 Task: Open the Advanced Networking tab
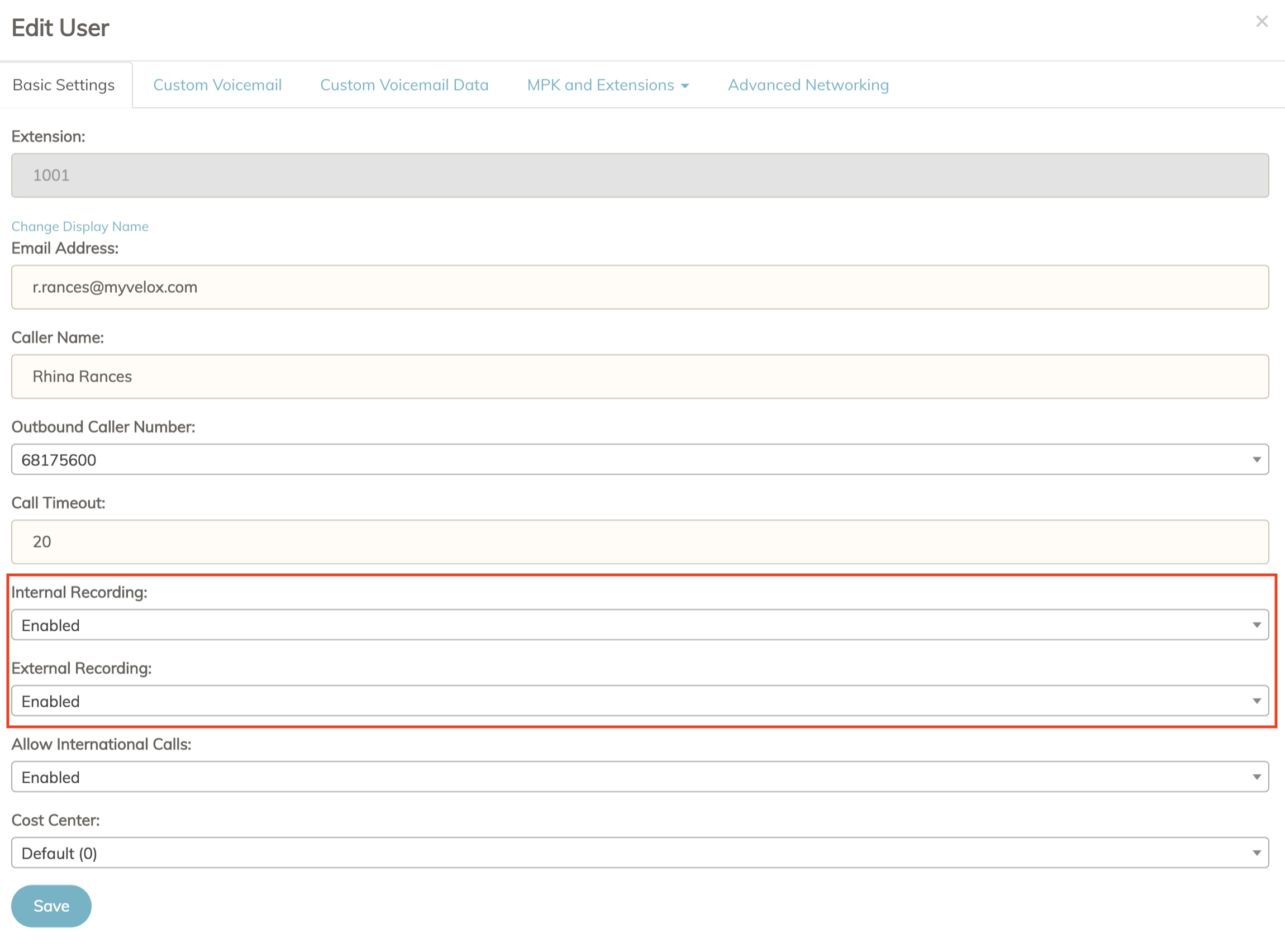click(x=808, y=85)
